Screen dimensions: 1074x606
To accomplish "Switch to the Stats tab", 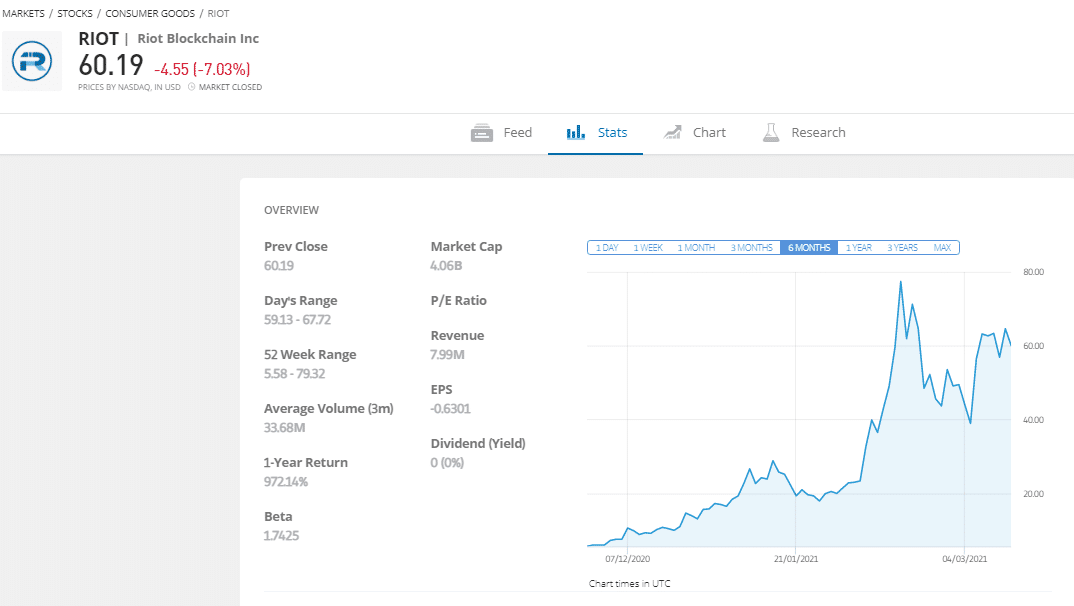I will tap(595, 133).
